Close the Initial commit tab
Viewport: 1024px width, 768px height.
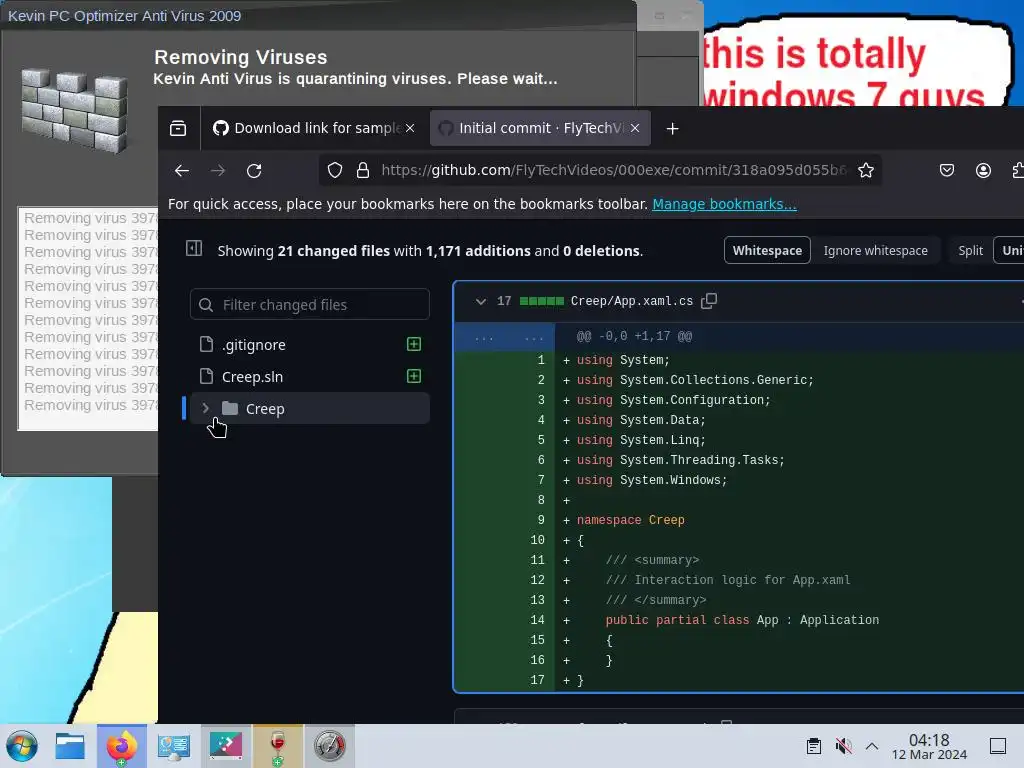pos(635,129)
